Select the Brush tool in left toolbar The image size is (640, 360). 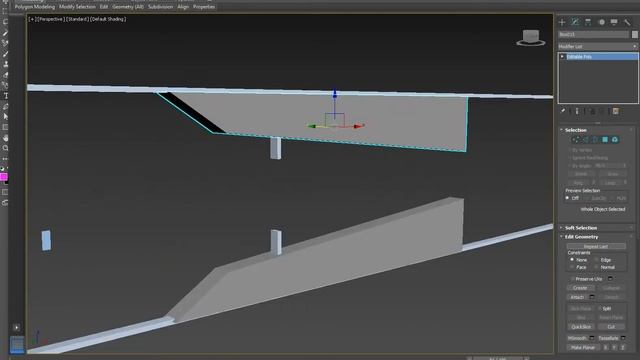click(x=6, y=54)
